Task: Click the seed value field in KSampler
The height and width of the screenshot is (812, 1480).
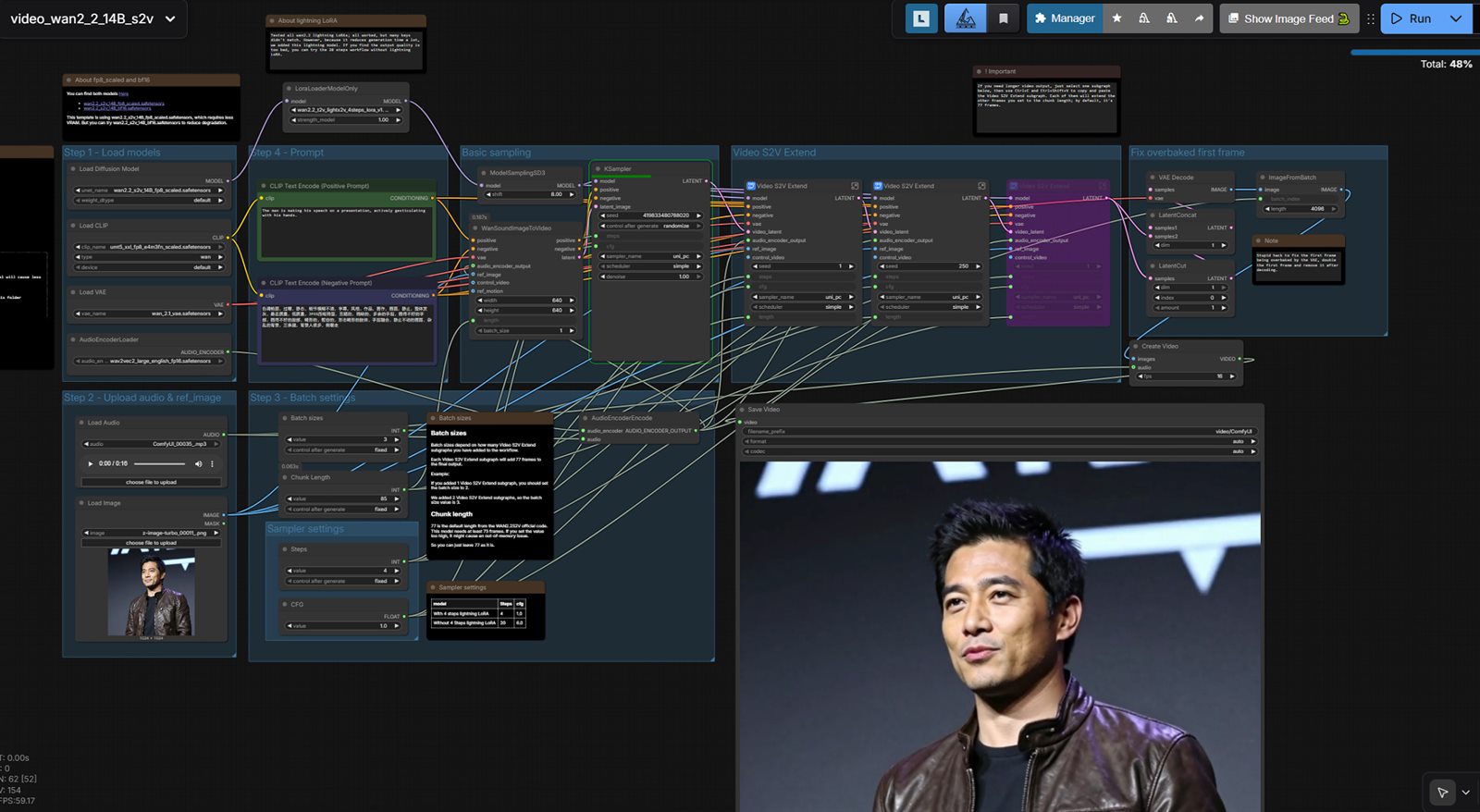Action: [x=651, y=215]
